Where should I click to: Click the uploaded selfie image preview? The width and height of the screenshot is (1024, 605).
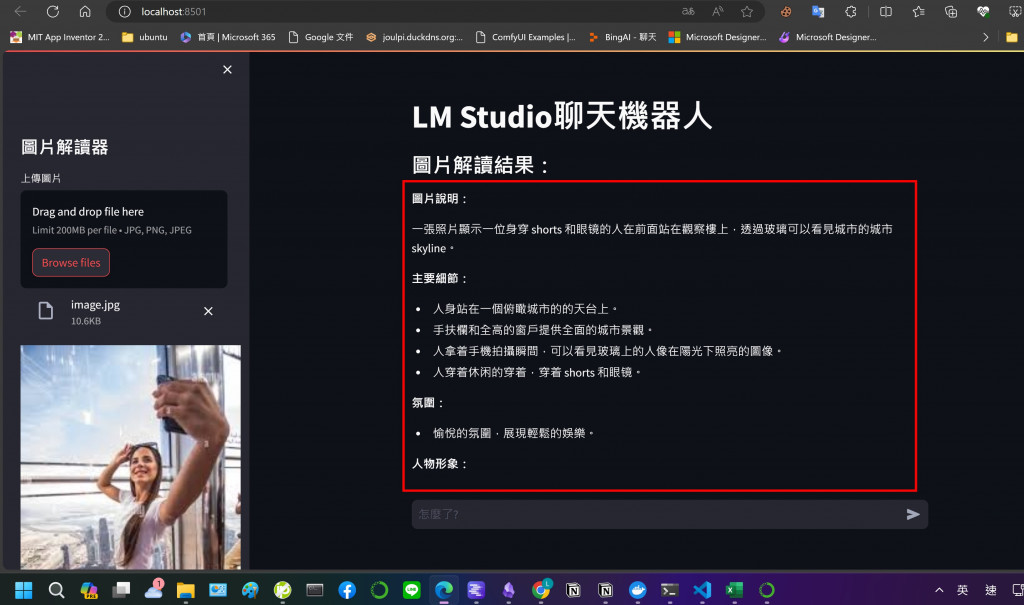pyautogui.click(x=131, y=457)
